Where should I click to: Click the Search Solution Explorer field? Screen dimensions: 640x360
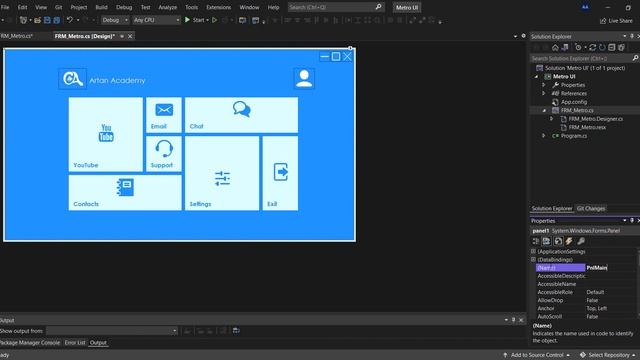pos(584,58)
